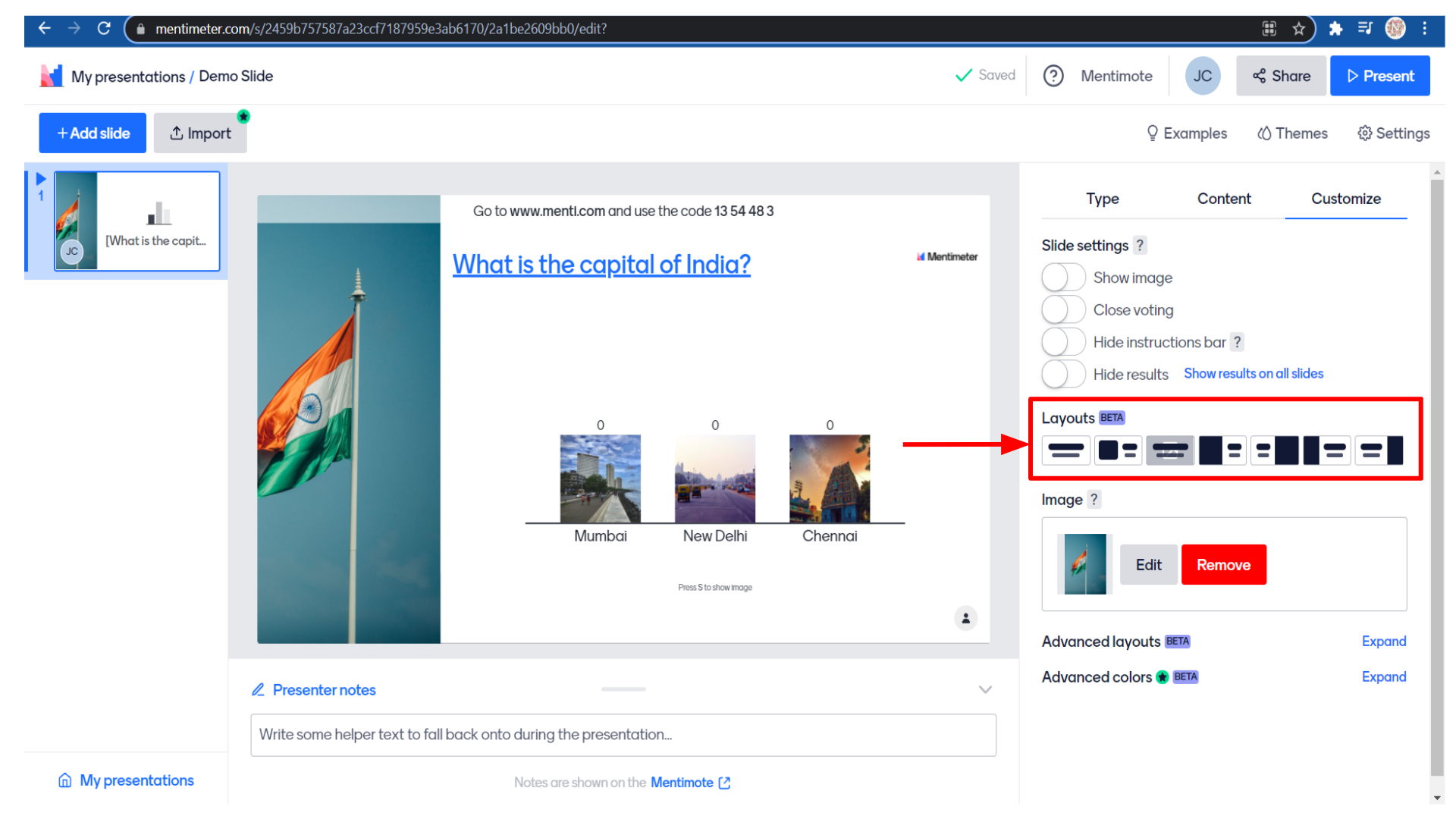Collapse the Presenter notes chevron
The width and height of the screenshot is (1456, 819).
pos(984,690)
